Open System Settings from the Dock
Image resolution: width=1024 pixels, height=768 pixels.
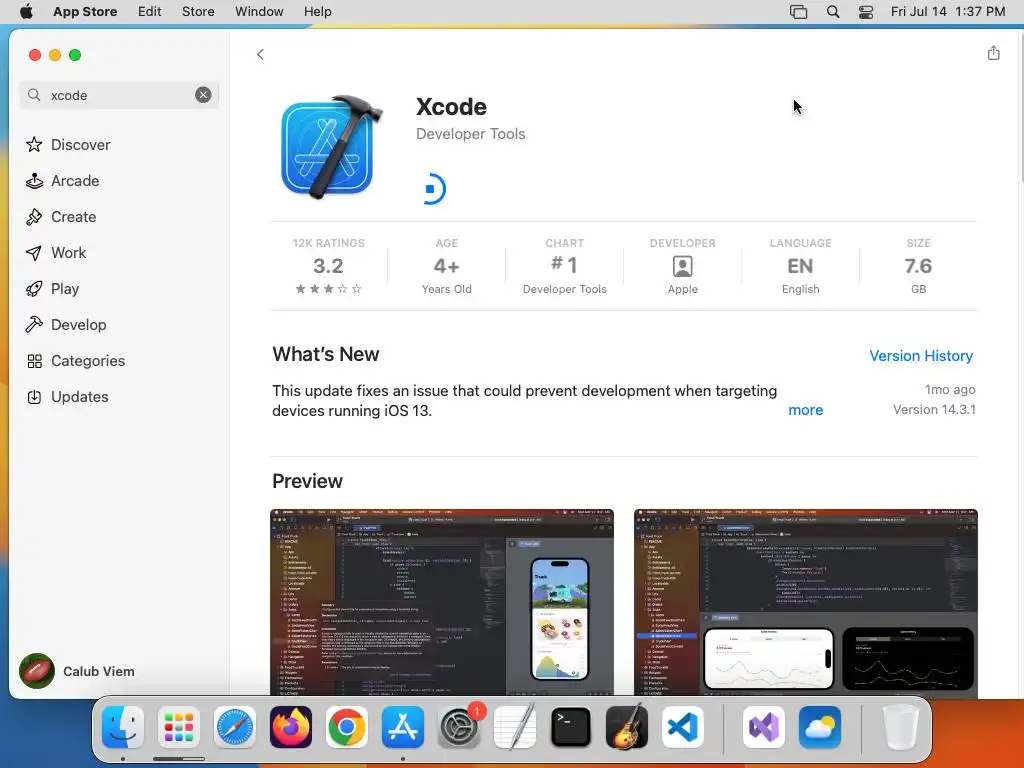tap(459, 726)
